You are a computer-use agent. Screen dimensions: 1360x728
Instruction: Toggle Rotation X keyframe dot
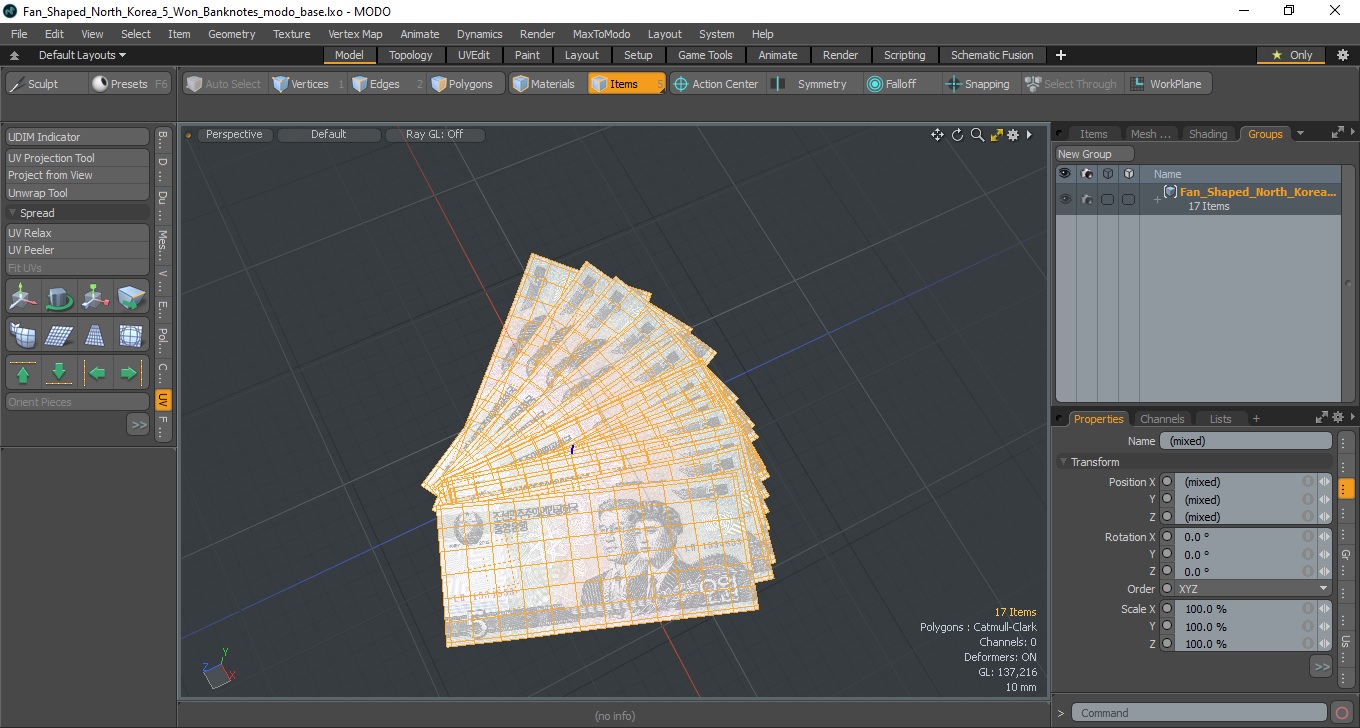coord(1167,537)
